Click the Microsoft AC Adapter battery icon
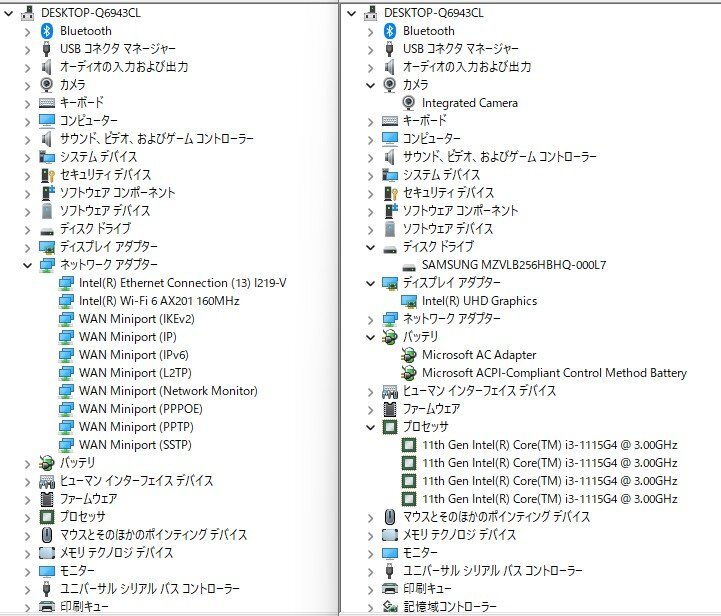The image size is (721, 616). pyautogui.click(x=408, y=355)
